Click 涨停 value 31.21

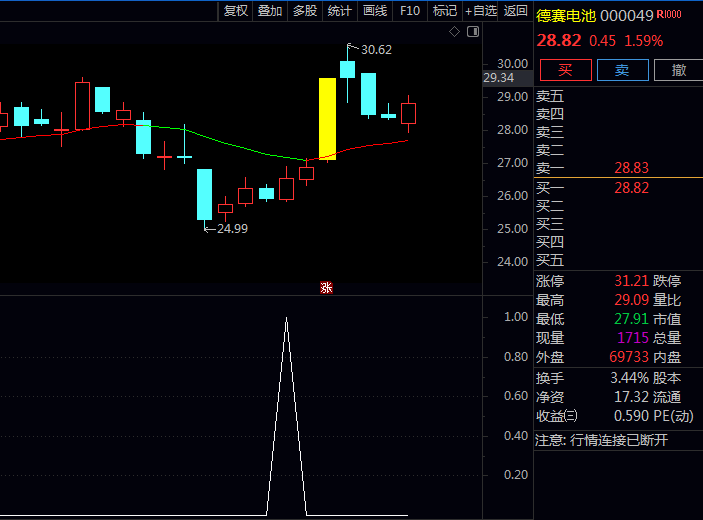pyautogui.click(x=631, y=281)
